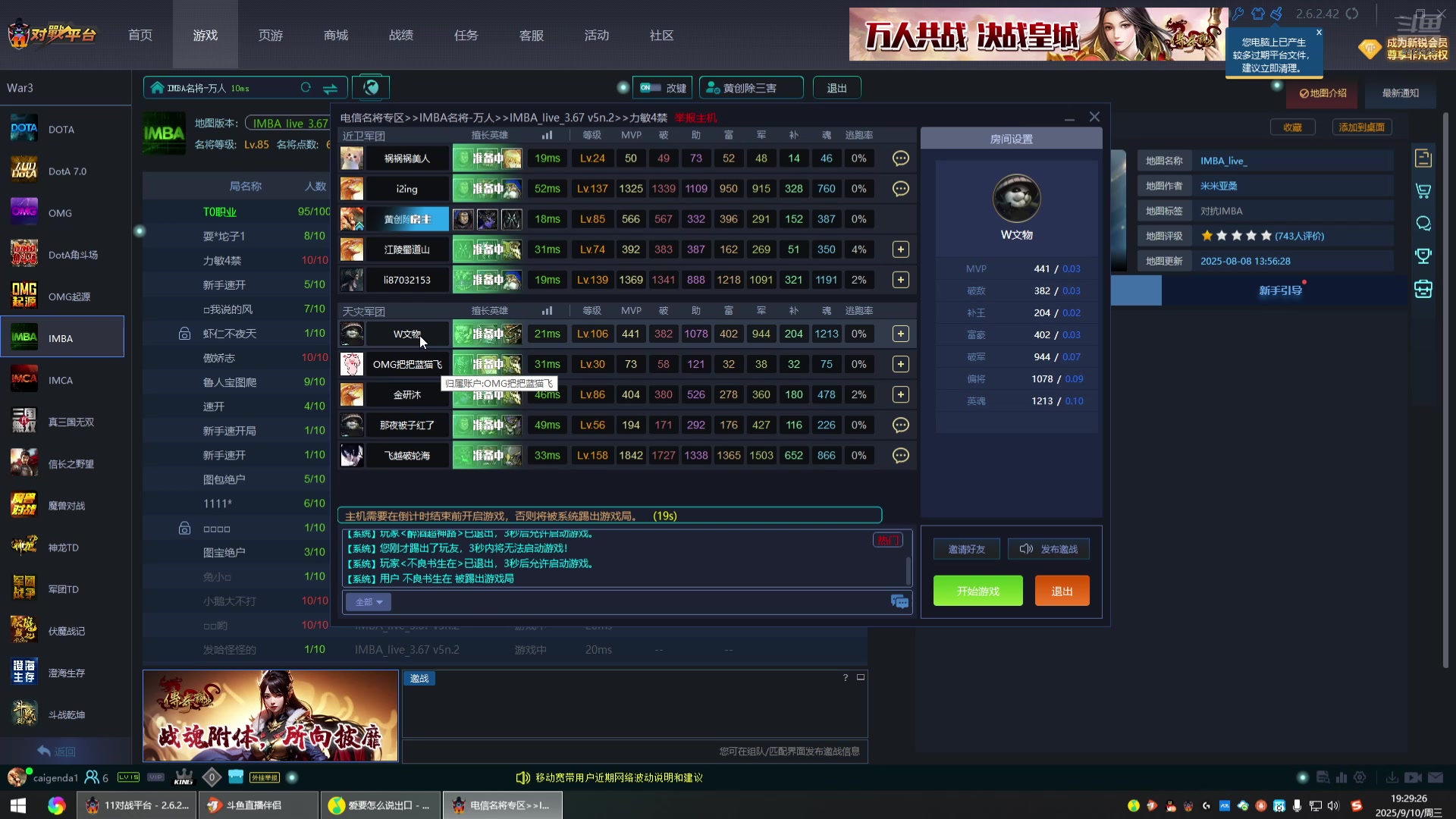The height and width of the screenshot is (819, 1456).
Task: Click the 退出 button in top toolbar
Action: click(836, 88)
